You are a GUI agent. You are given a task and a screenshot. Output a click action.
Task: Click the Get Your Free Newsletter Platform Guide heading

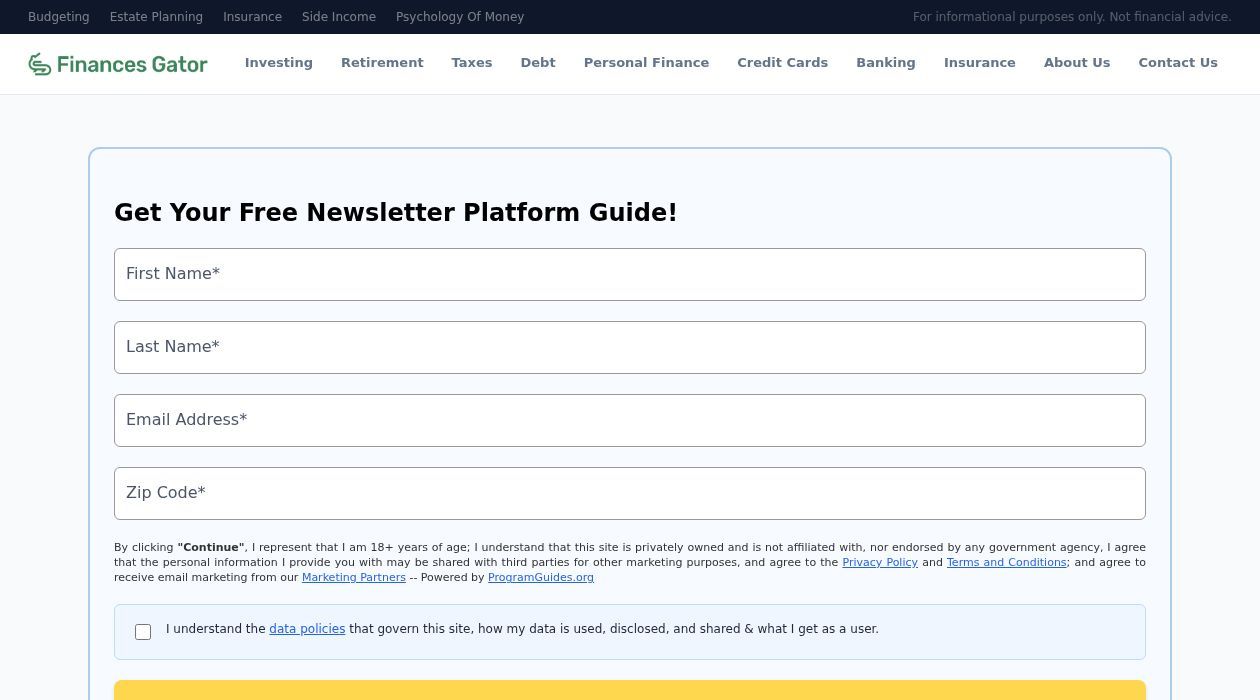click(x=396, y=212)
